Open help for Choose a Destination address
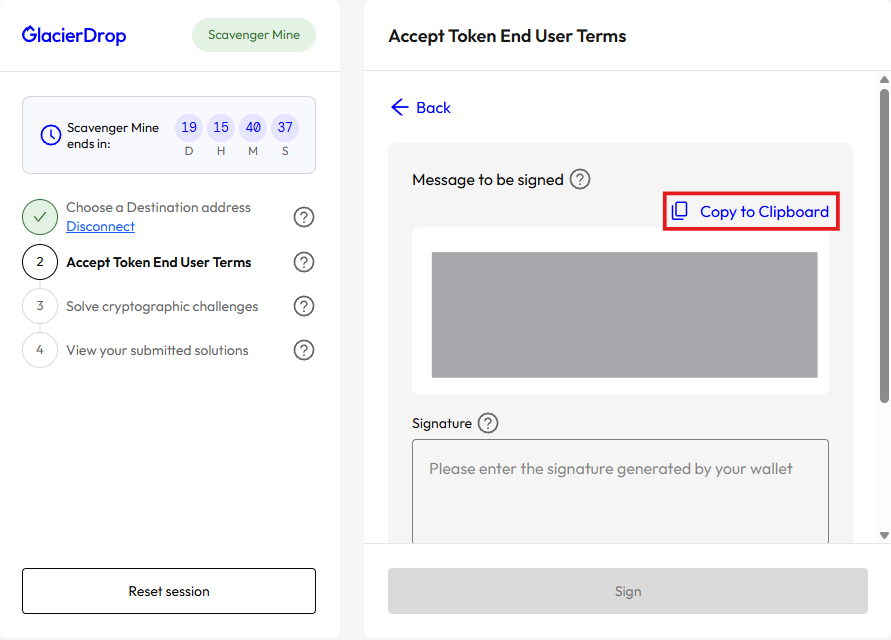 pos(304,217)
